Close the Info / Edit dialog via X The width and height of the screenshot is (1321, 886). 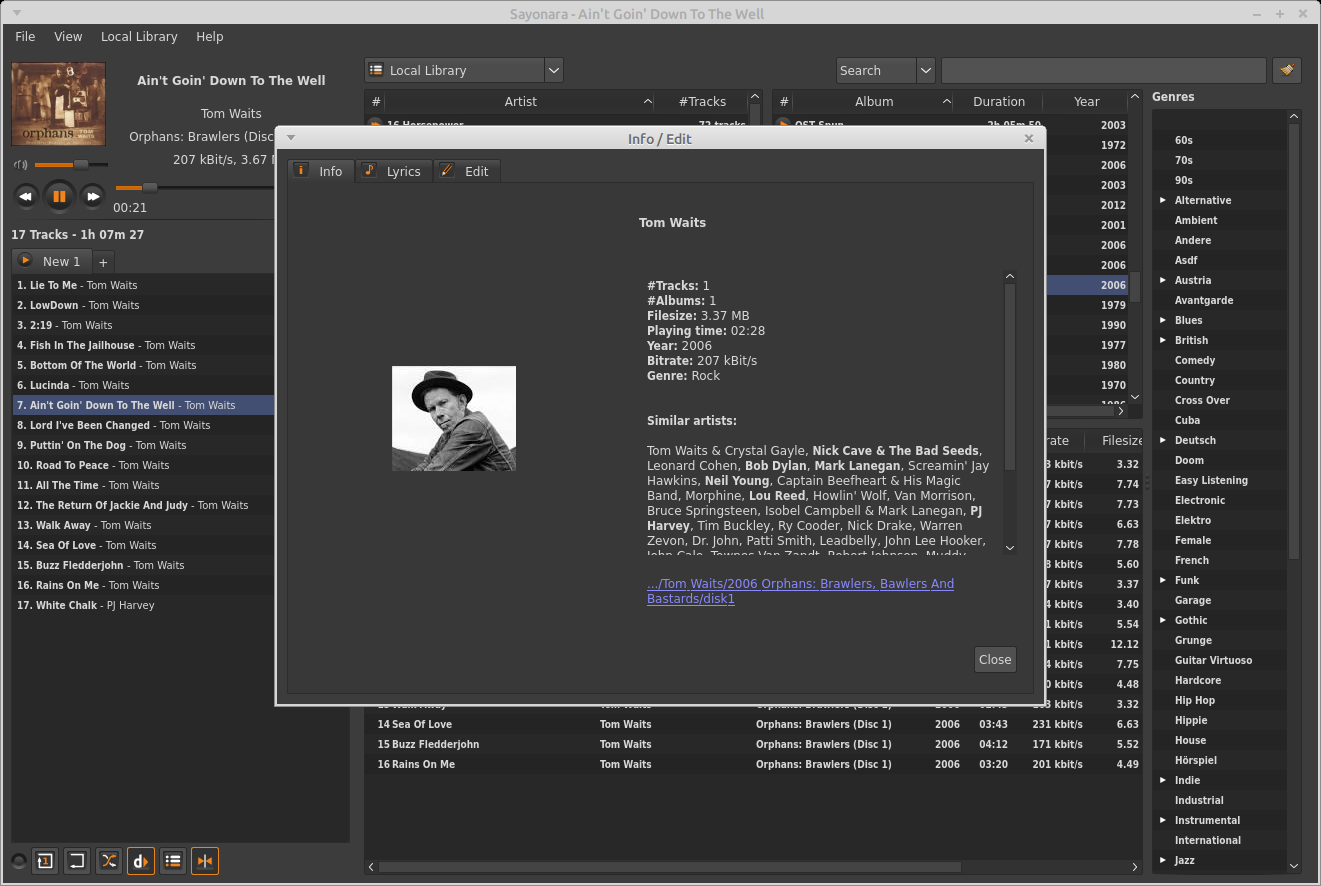click(1029, 139)
